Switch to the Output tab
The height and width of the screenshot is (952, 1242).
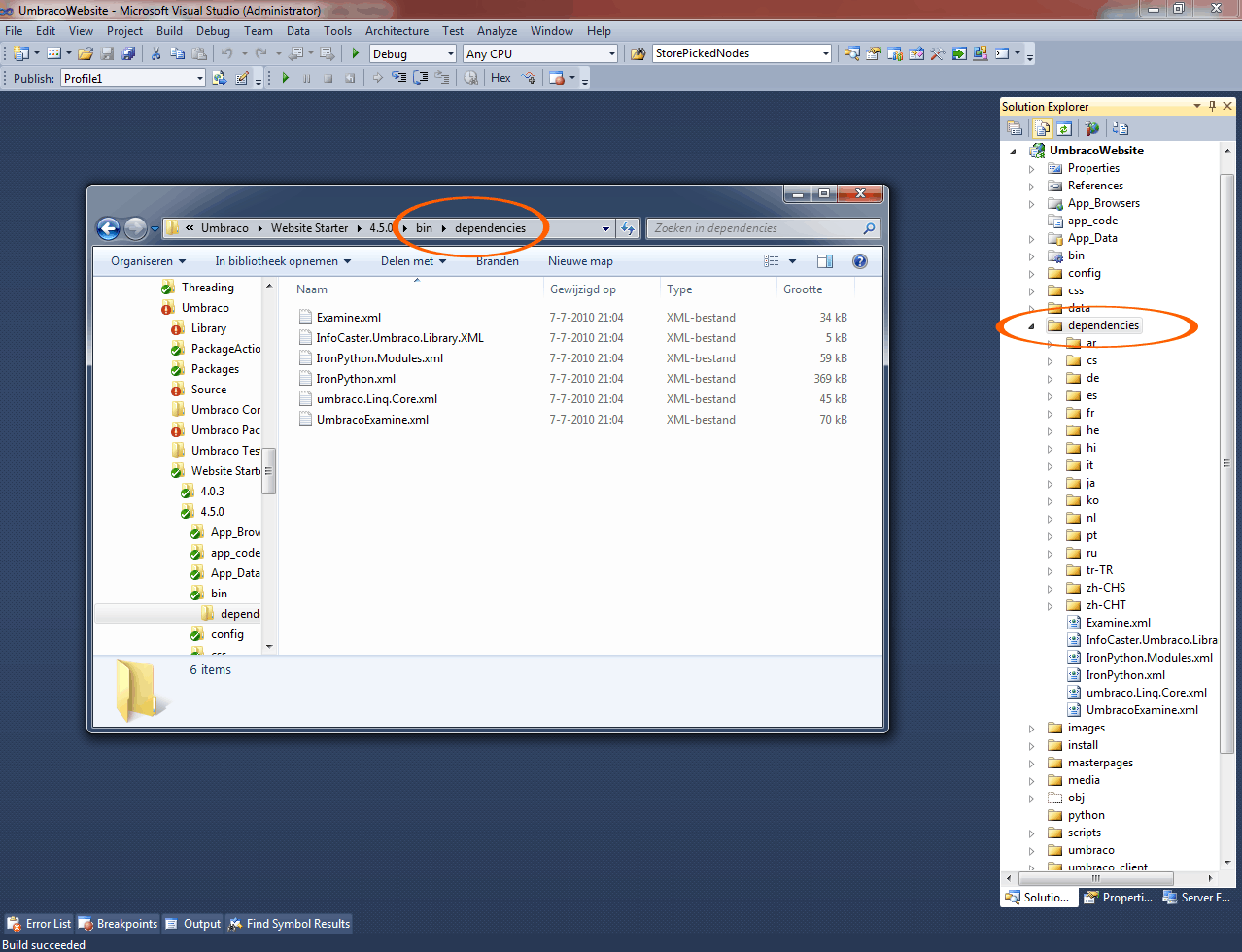click(193, 924)
